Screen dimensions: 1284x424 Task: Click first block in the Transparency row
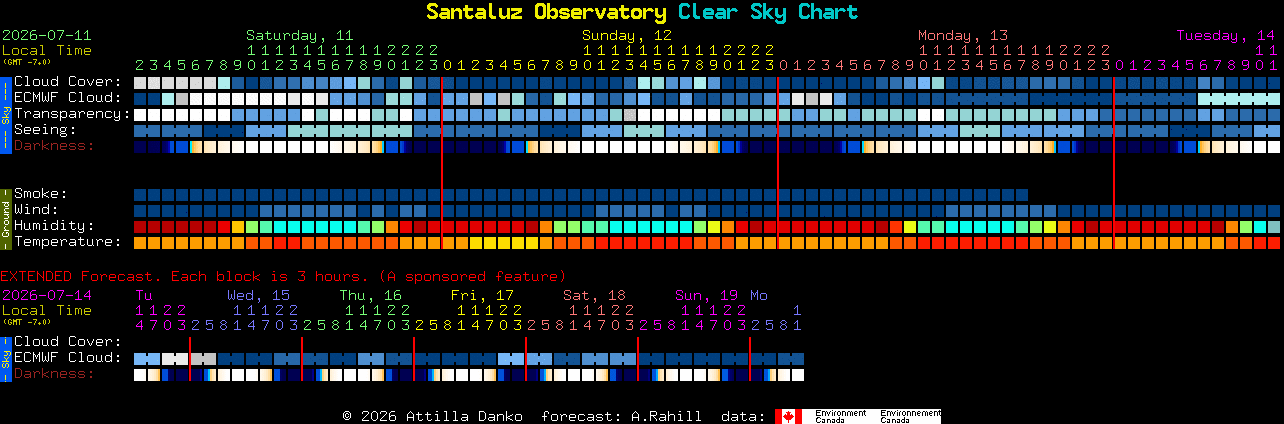pyautogui.click(x=140, y=114)
